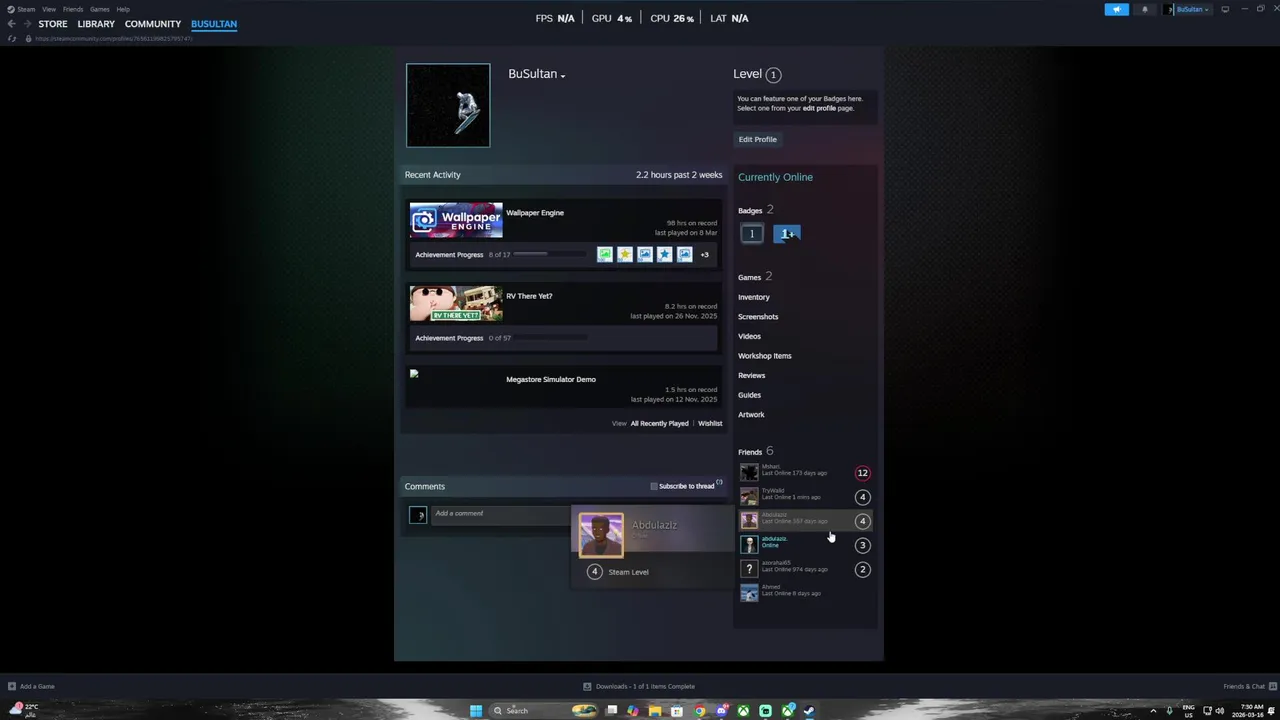
Task: Open the Artwork link
Action: (751, 414)
